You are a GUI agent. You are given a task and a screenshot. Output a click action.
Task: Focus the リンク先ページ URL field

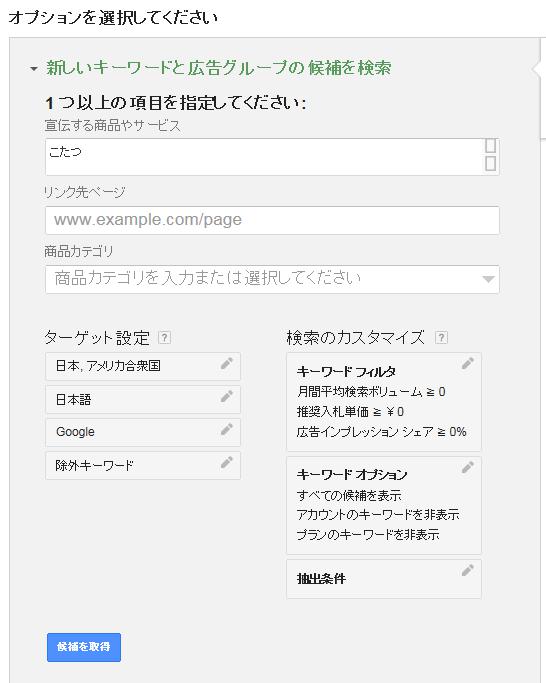(x=272, y=220)
